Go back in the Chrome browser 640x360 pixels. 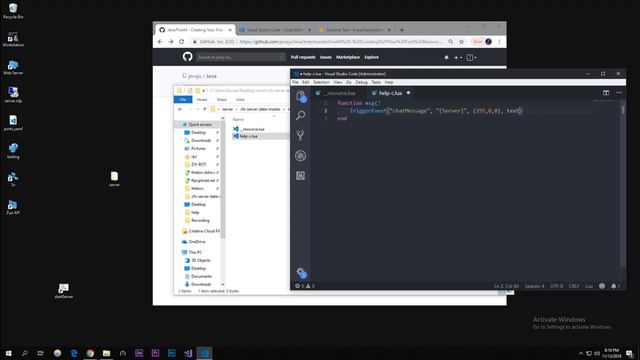[x=160, y=42]
